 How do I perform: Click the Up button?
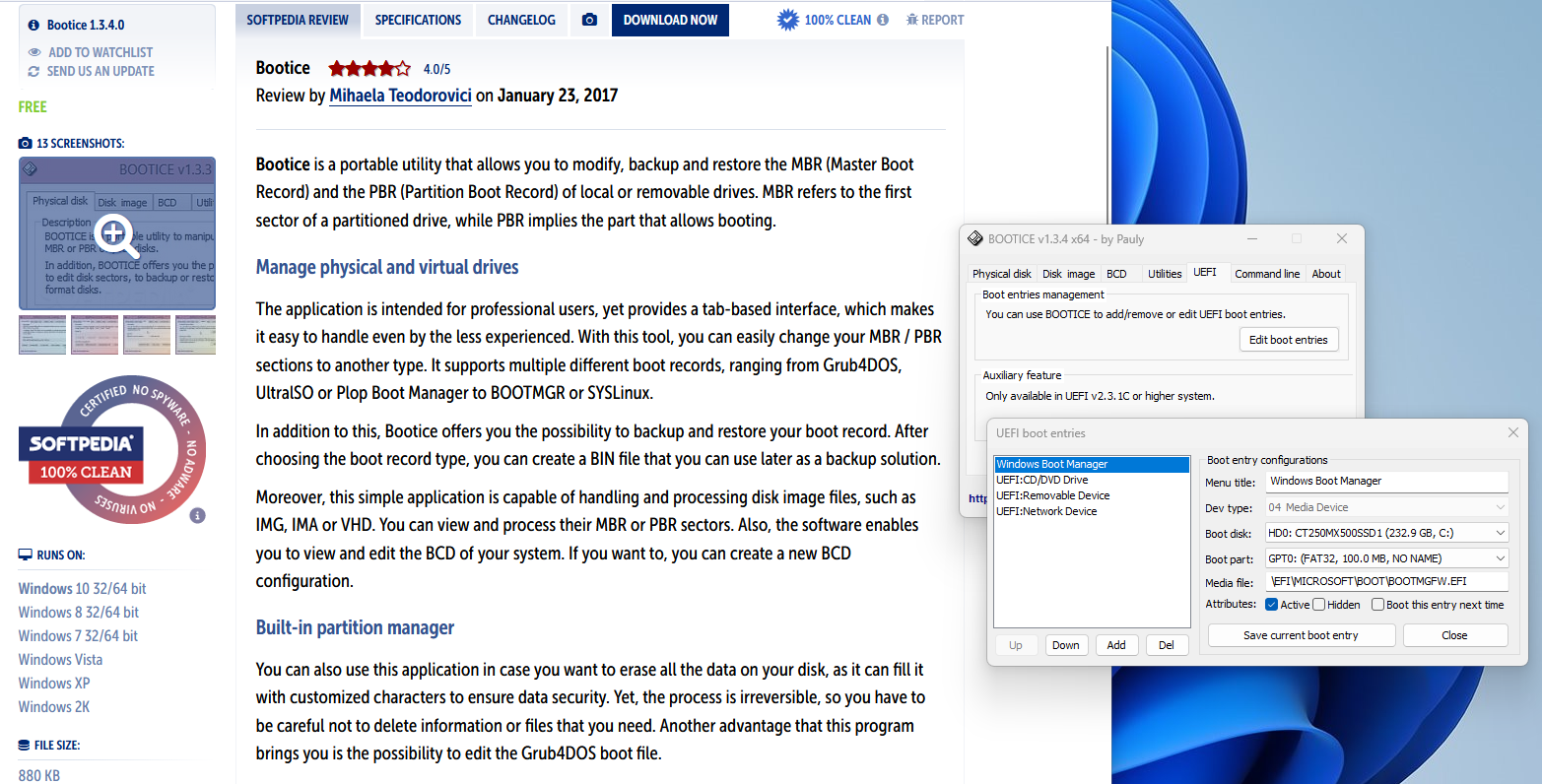[x=1016, y=645]
